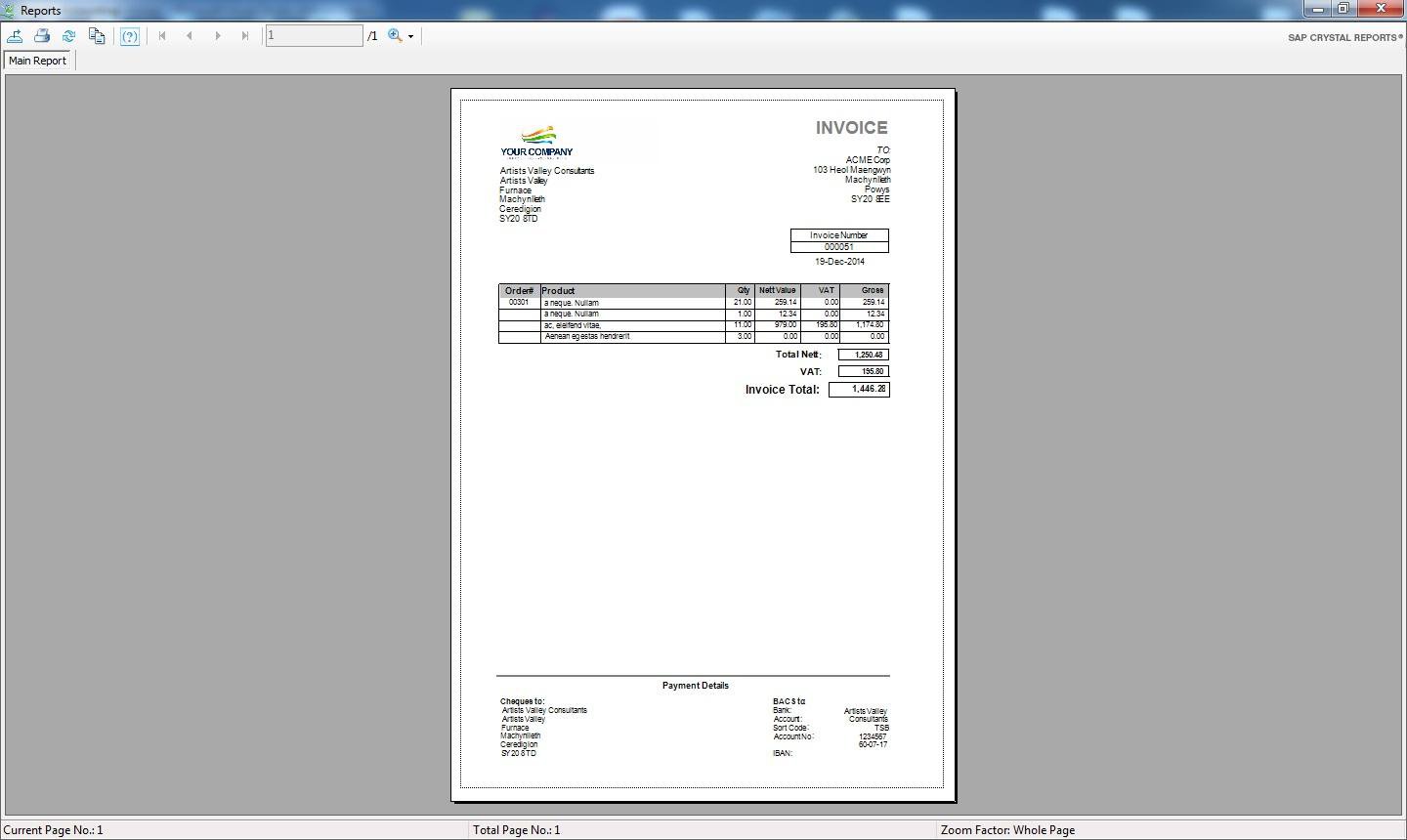Click the SAP Crystal Reports branding label
Screen dimensions: 1407x840
[1345, 37]
